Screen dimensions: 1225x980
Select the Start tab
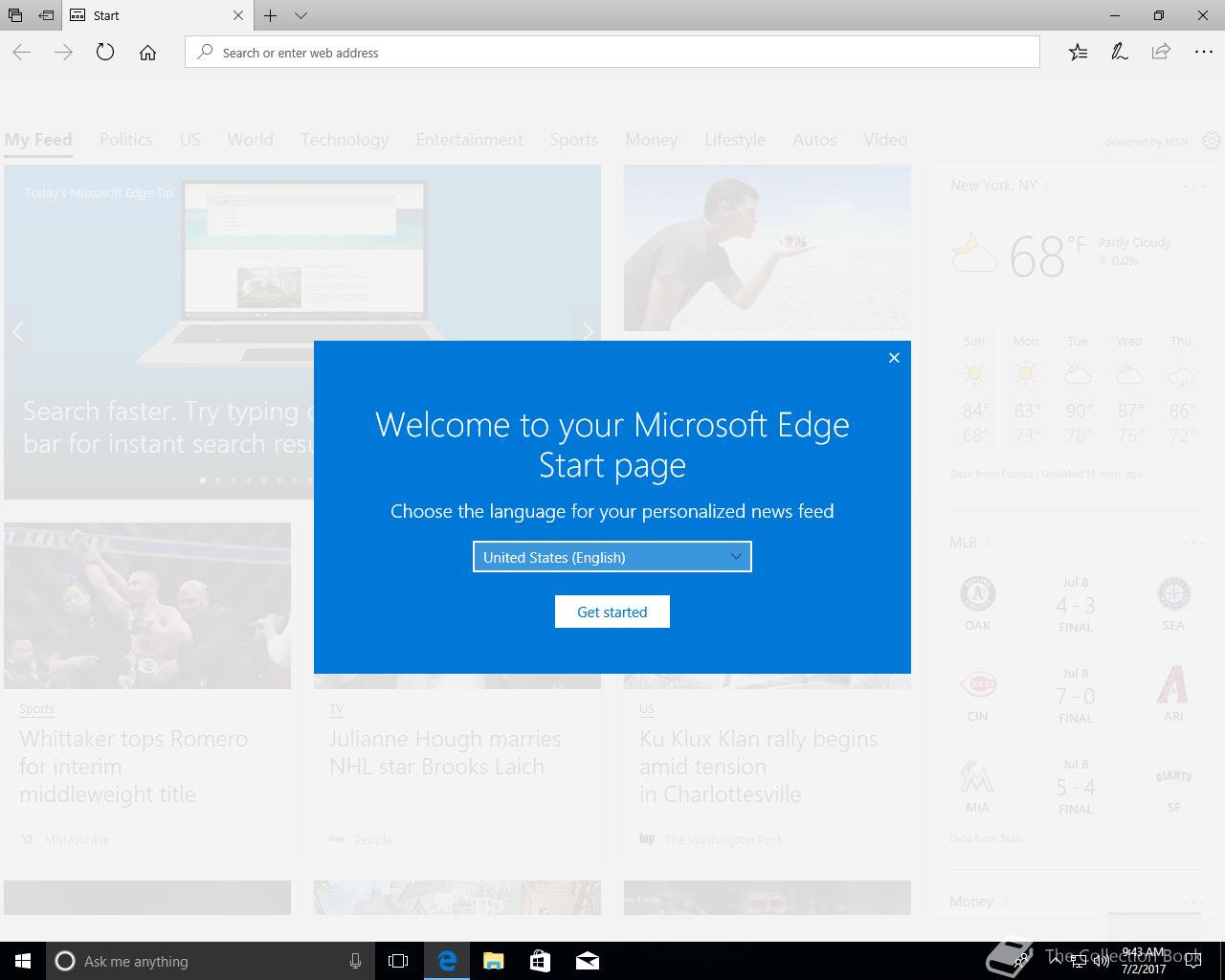click(x=158, y=15)
